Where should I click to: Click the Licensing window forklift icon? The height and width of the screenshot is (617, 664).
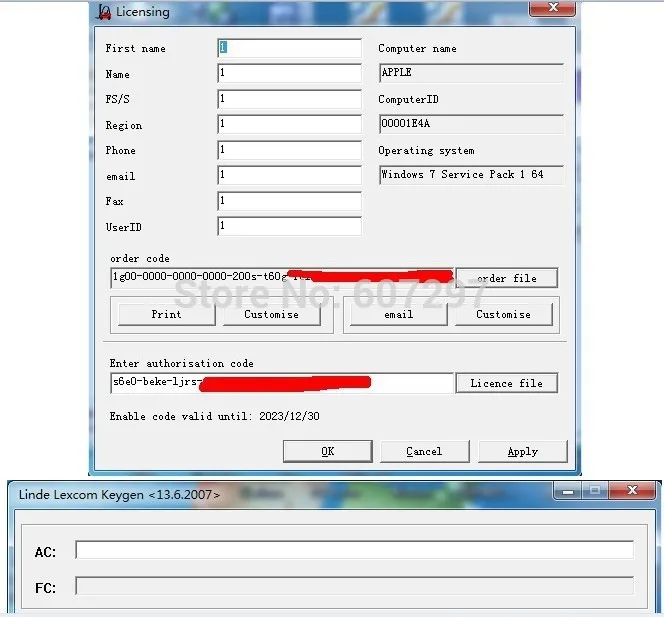pos(103,12)
